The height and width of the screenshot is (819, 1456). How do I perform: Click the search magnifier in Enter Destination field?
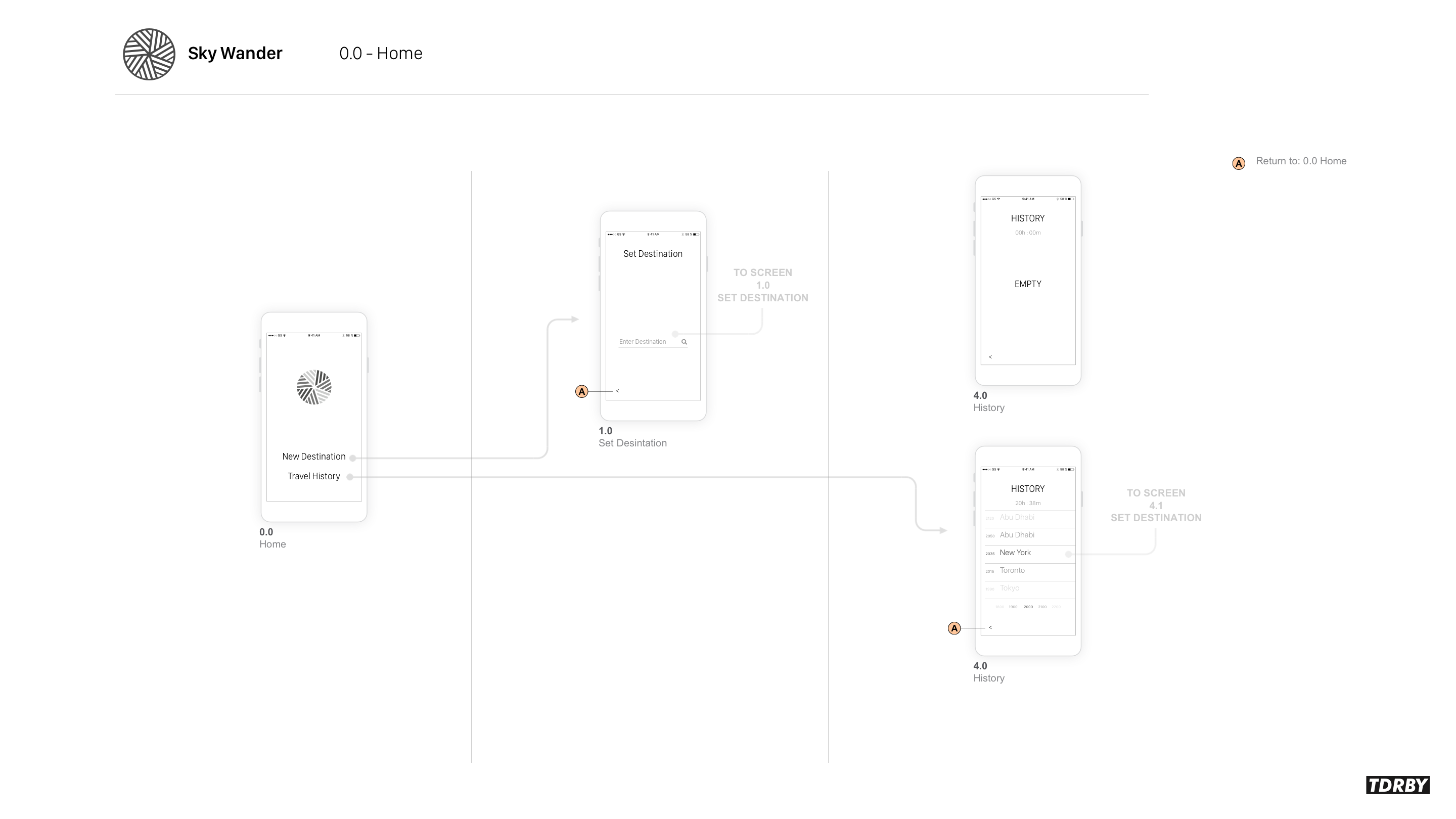click(684, 342)
